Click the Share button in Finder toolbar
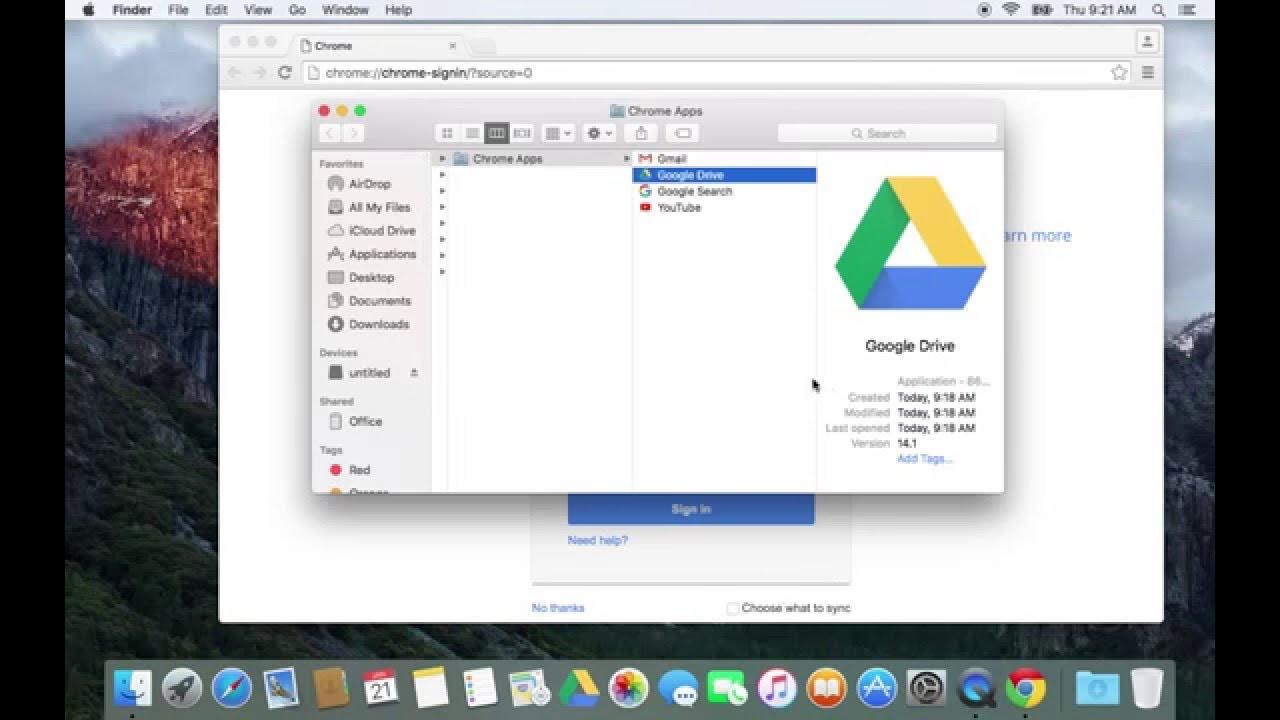Viewport: 1280px width, 720px height. point(642,133)
